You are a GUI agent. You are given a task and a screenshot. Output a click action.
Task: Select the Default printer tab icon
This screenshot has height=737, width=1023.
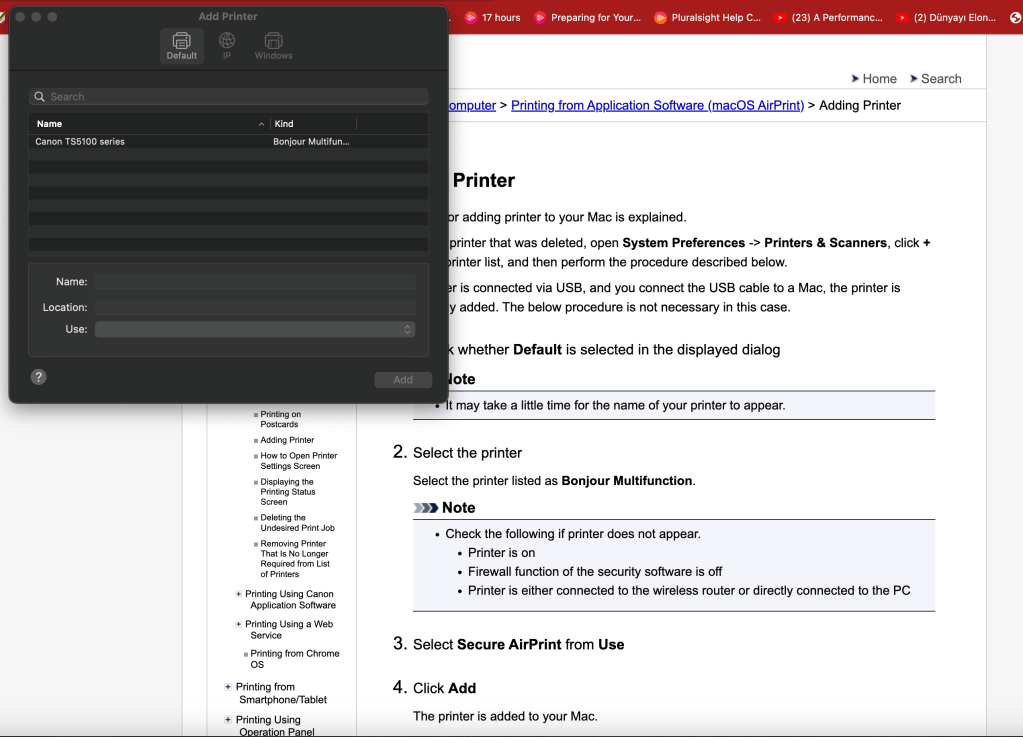[181, 46]
